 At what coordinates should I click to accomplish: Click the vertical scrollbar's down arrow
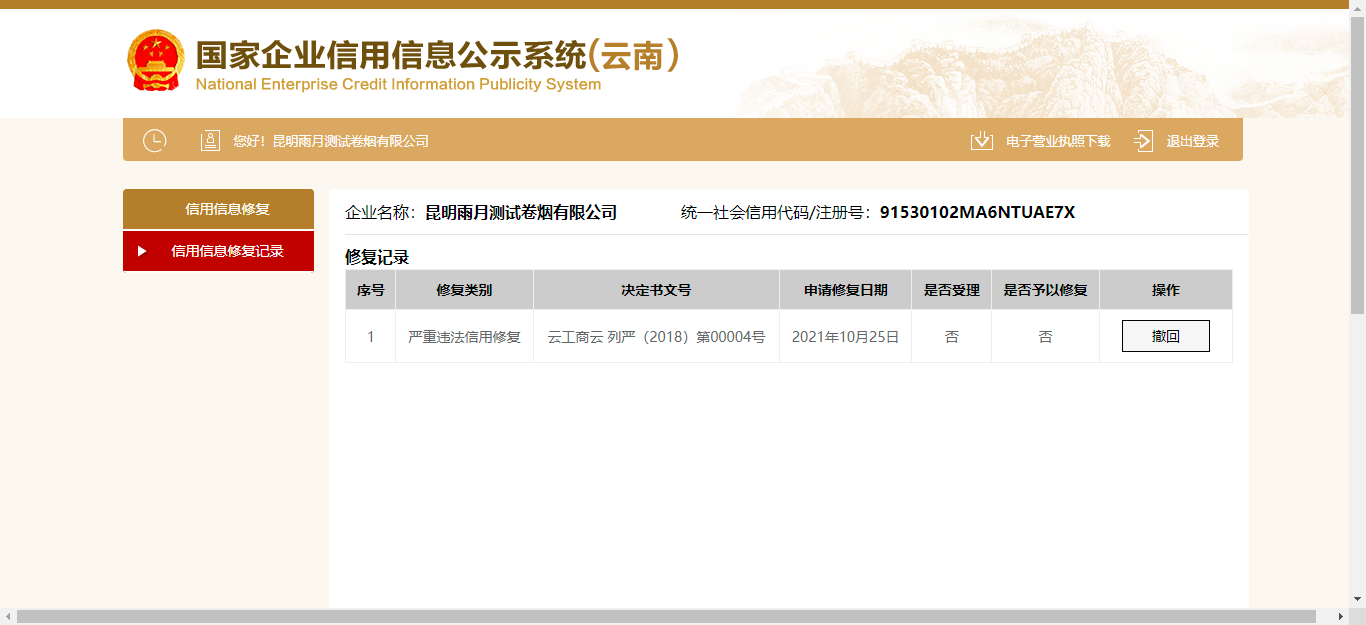1357,599
